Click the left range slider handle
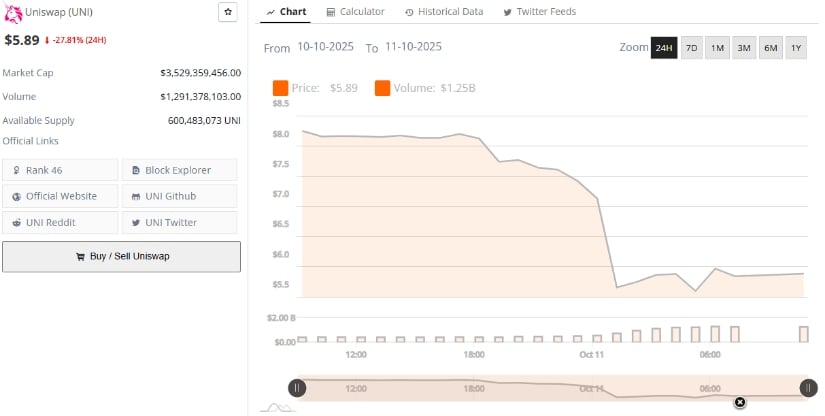Screen dimensions: 825x416 click(x=297, y=388)
